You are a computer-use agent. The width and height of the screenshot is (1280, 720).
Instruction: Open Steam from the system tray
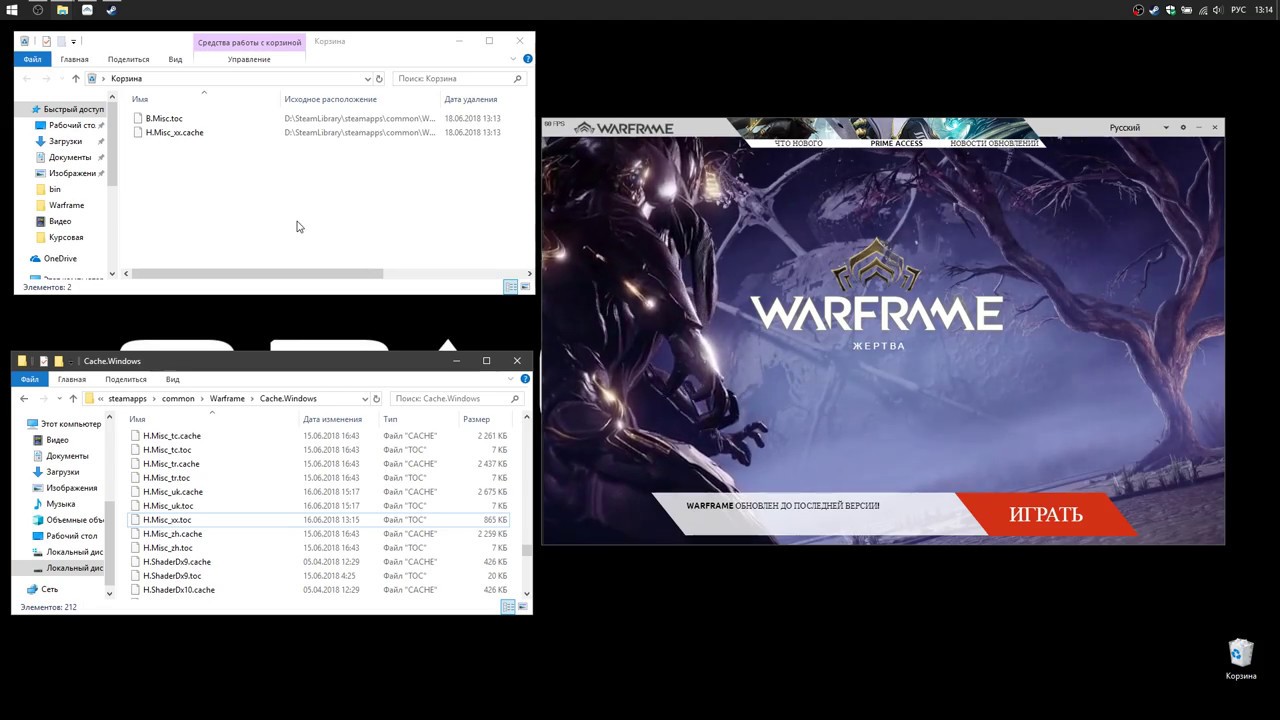click(x=1154, y=10)
